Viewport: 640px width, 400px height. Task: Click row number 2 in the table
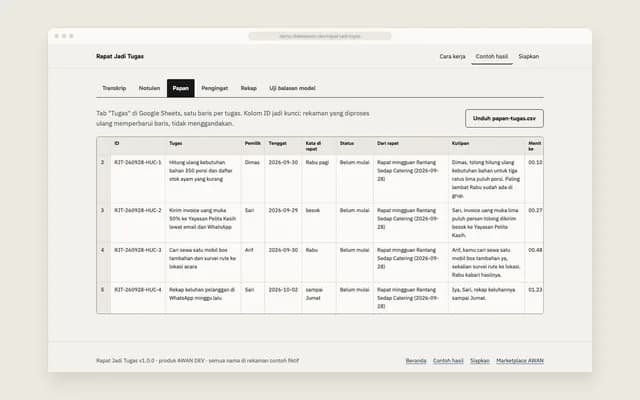click(103, 179)
